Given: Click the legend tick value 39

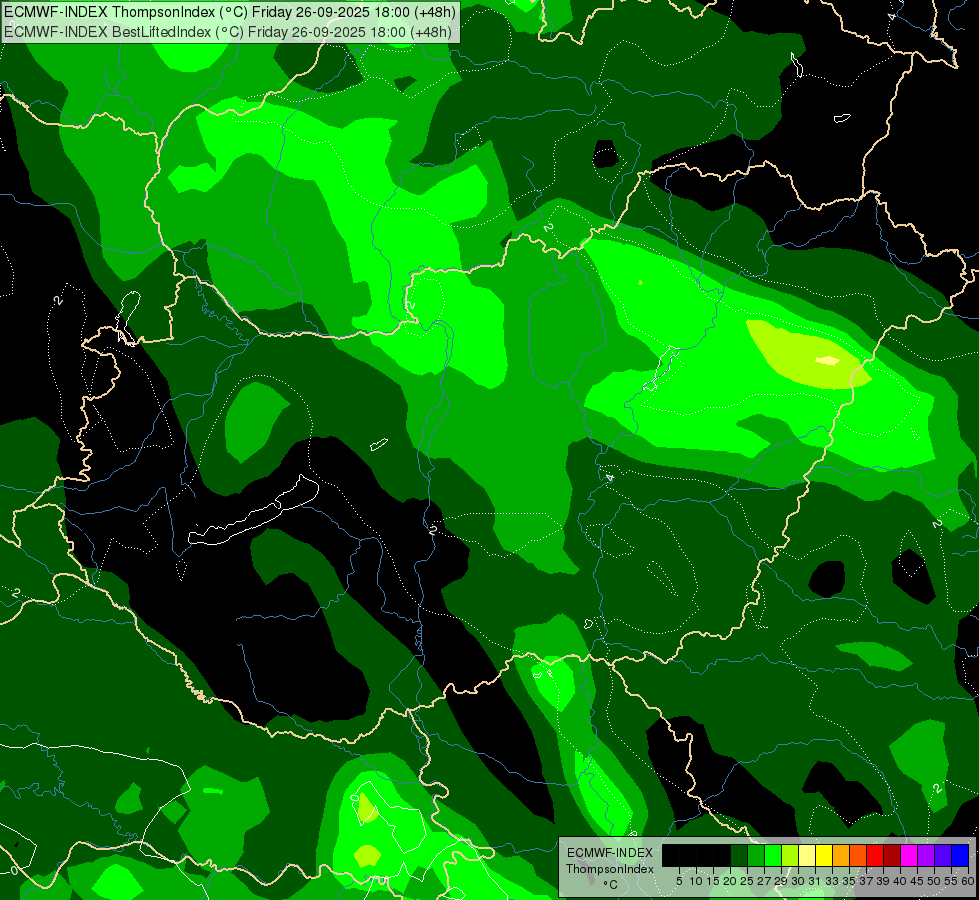Looking at the screenshot, I should pyautogui.click(x=883, y=881).
